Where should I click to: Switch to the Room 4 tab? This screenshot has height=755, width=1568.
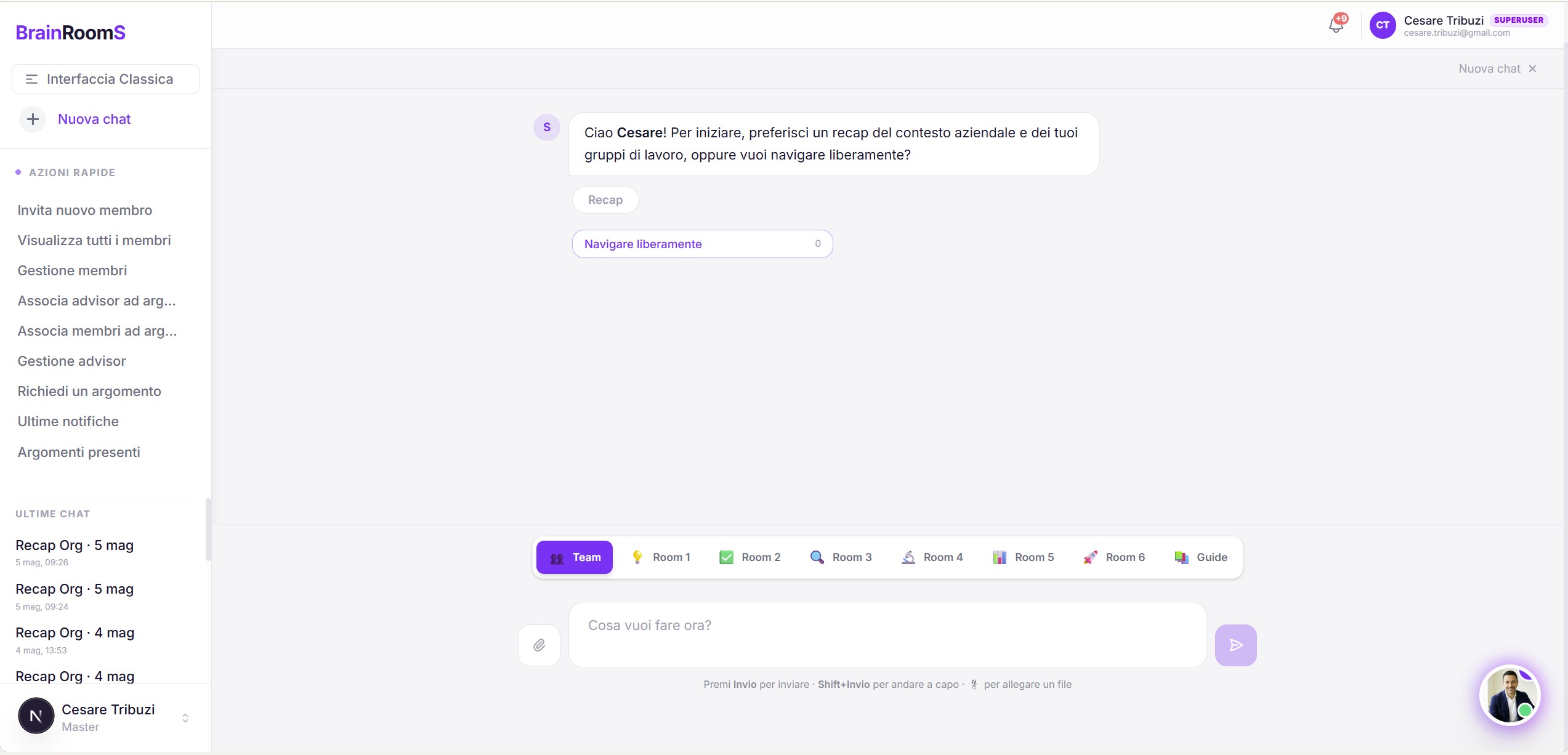[x=932, y=557]
